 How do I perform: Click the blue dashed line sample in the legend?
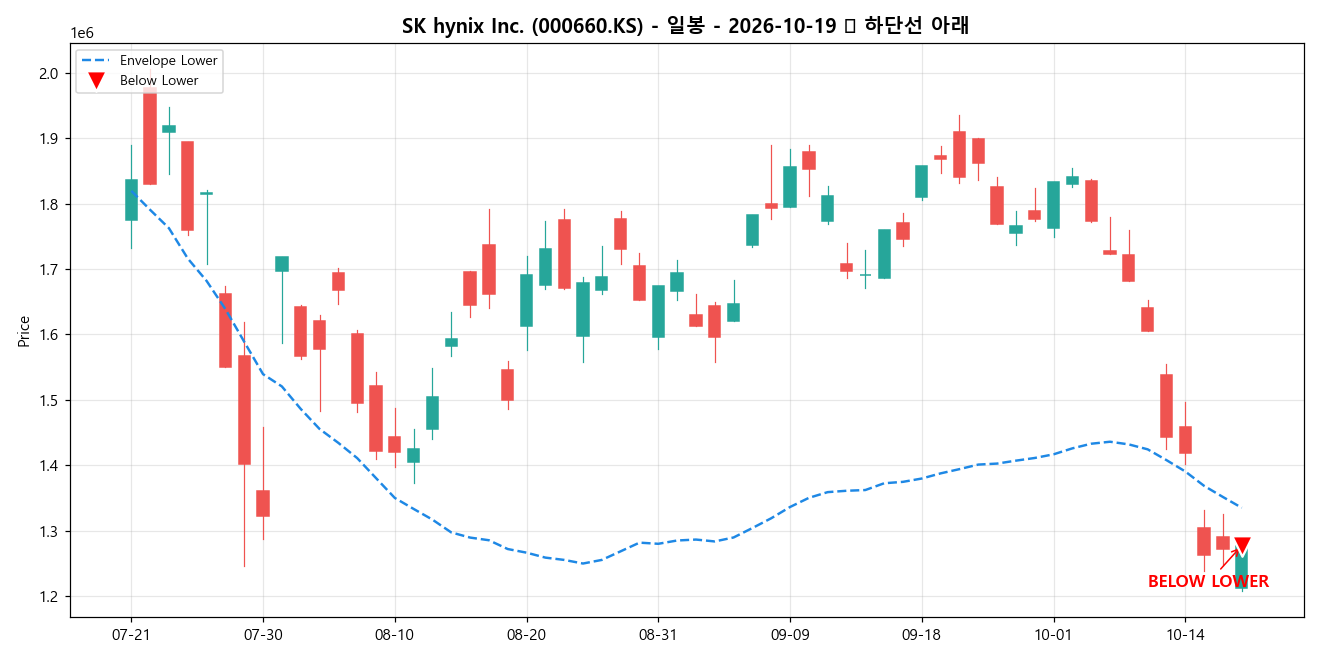[x=96, y=61]
